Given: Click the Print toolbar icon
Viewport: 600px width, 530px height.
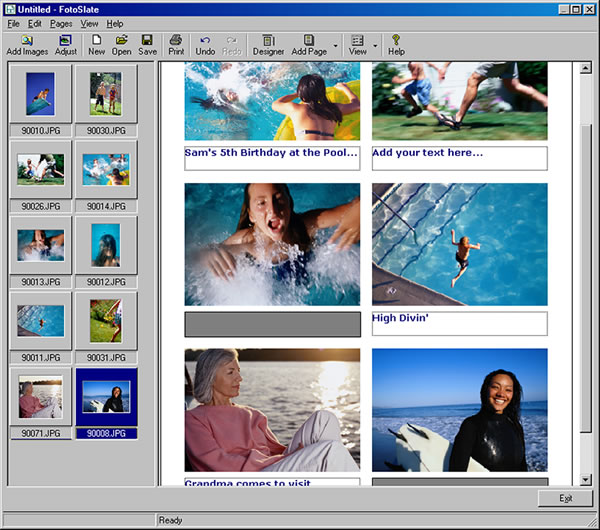Looking at the screenshot, I should (176, 40).
